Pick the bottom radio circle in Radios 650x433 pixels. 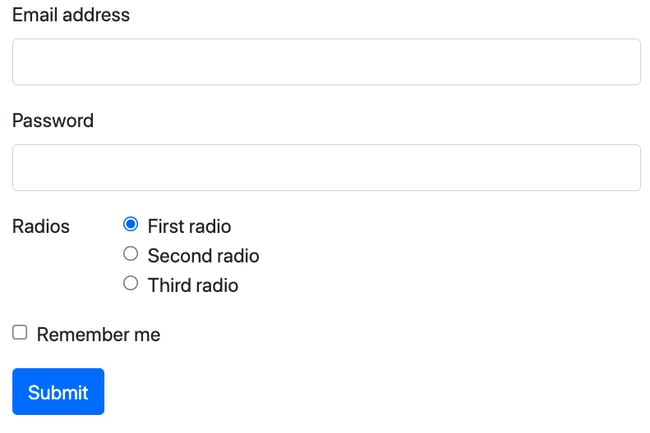[x=130, y=284]
